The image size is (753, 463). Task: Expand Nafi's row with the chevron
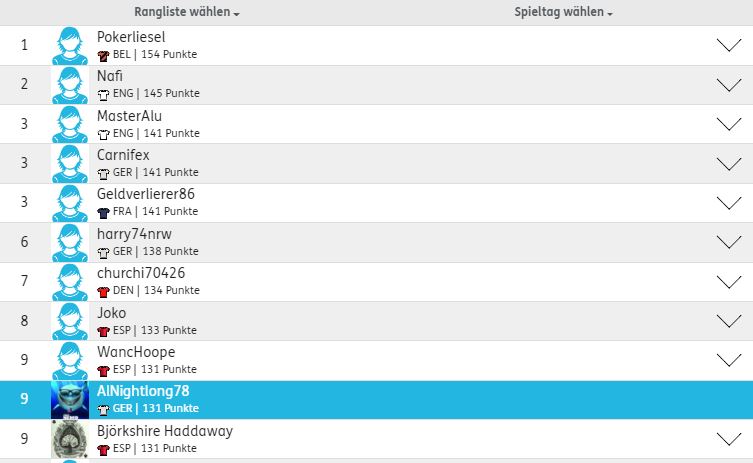(x=729, y=85)
